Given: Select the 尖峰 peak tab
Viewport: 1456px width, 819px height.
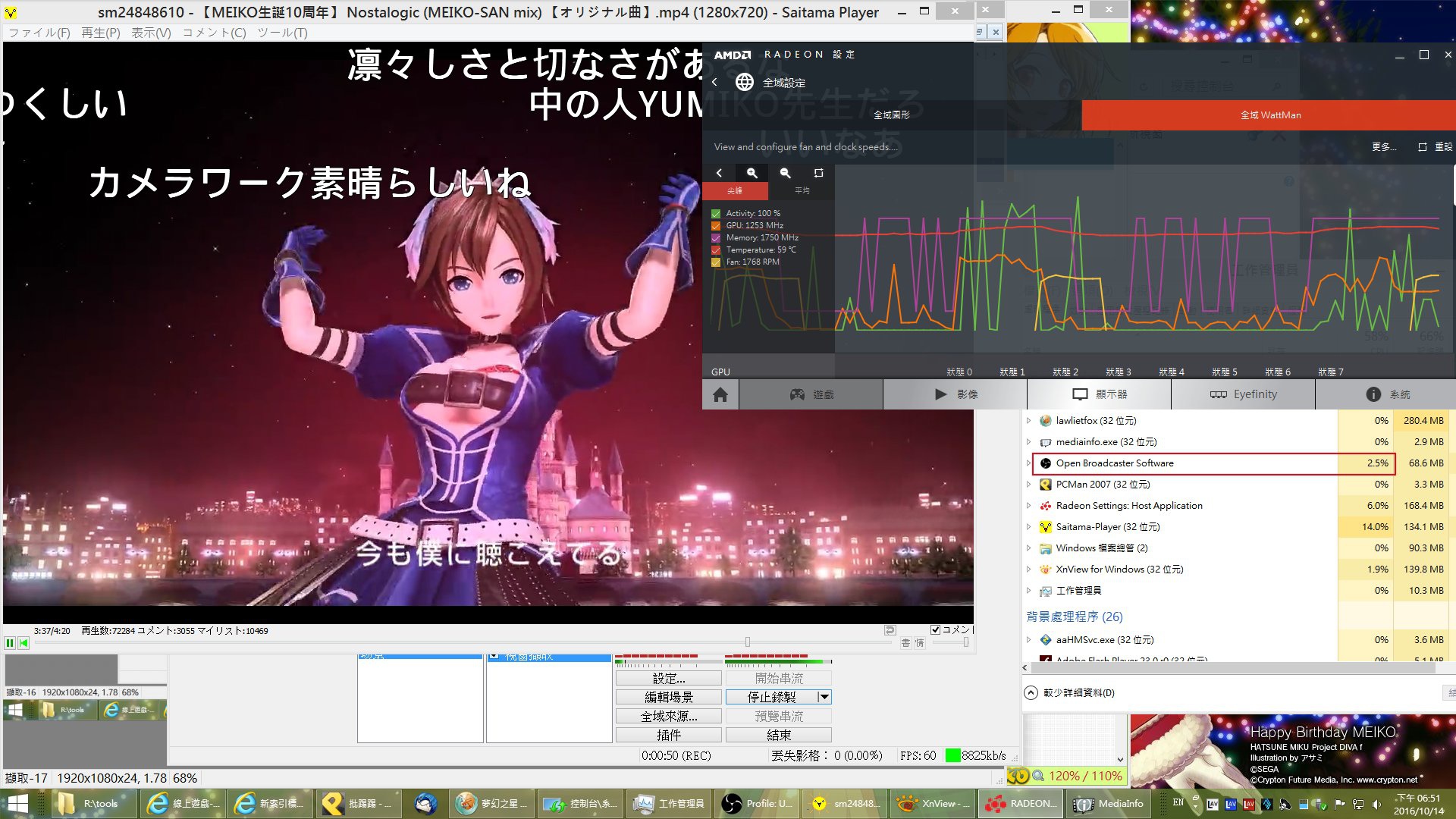Looking at the screenshot, I should tap(735, 191).
